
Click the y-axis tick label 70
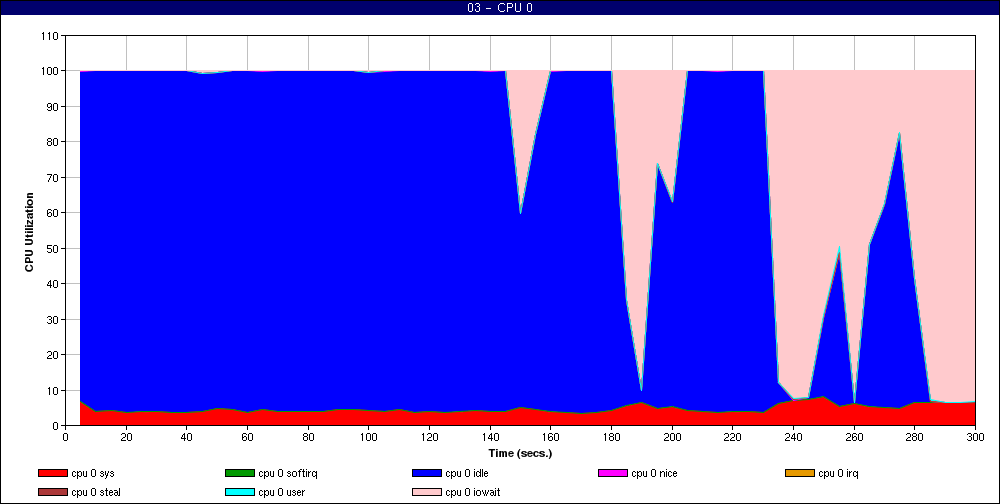[x=54, y=177]
